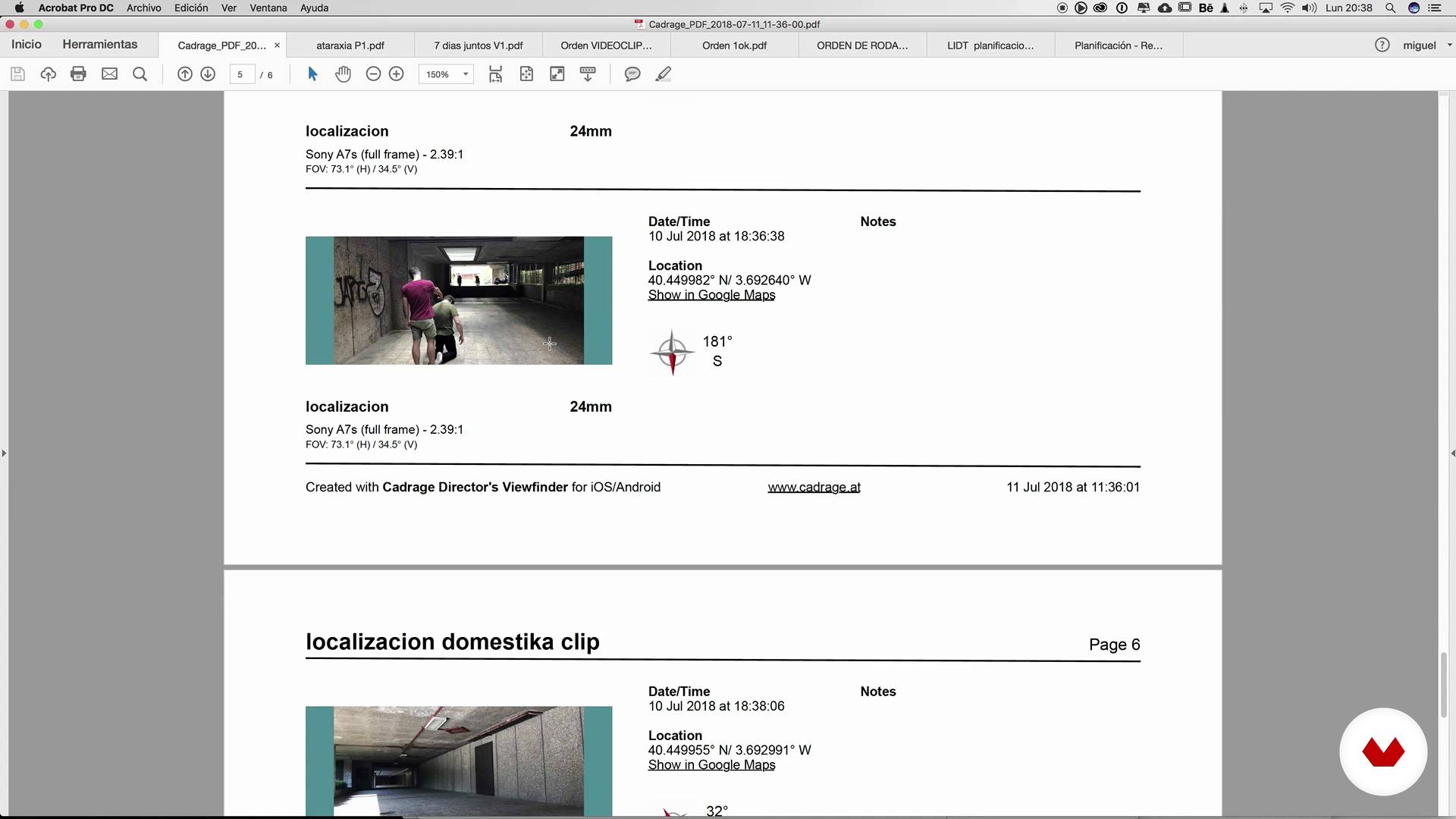Image resolution: width=1456 pixels, height=819 pixels.
Task: Select the Hand pan tool
Action: click(x=343, y=74)
